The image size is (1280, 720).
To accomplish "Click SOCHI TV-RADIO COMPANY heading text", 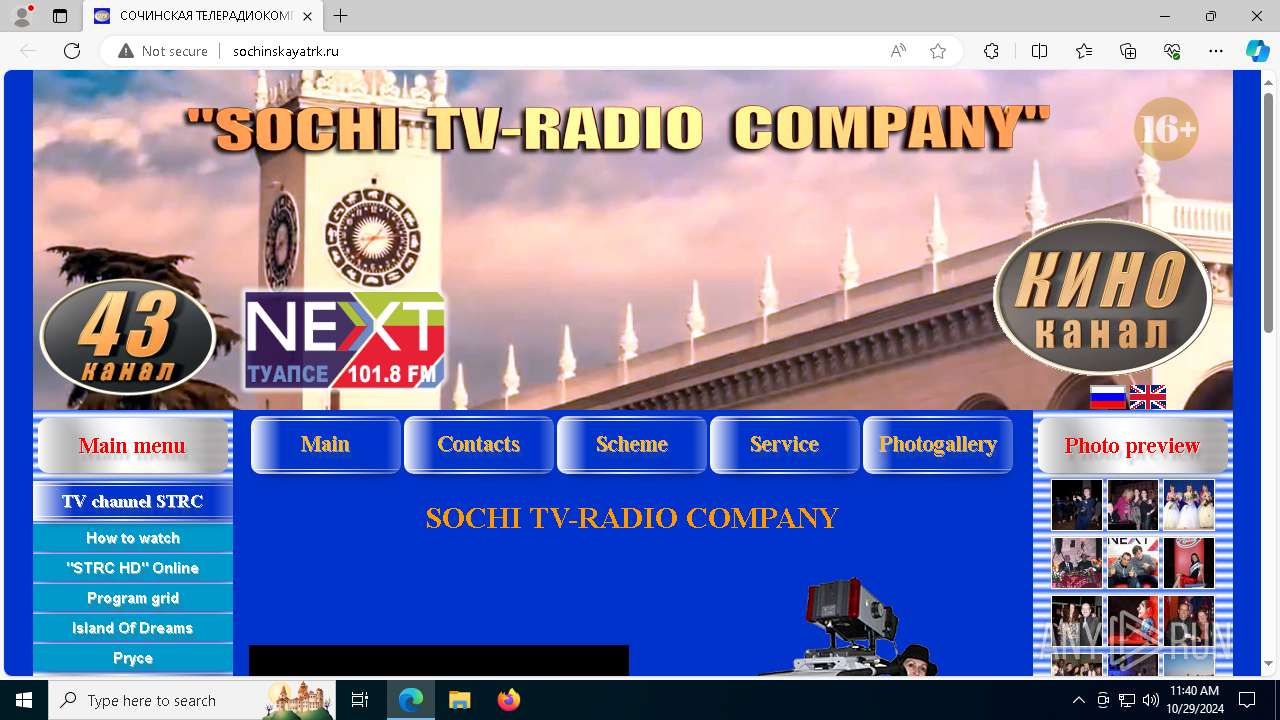I will point(631,518).
